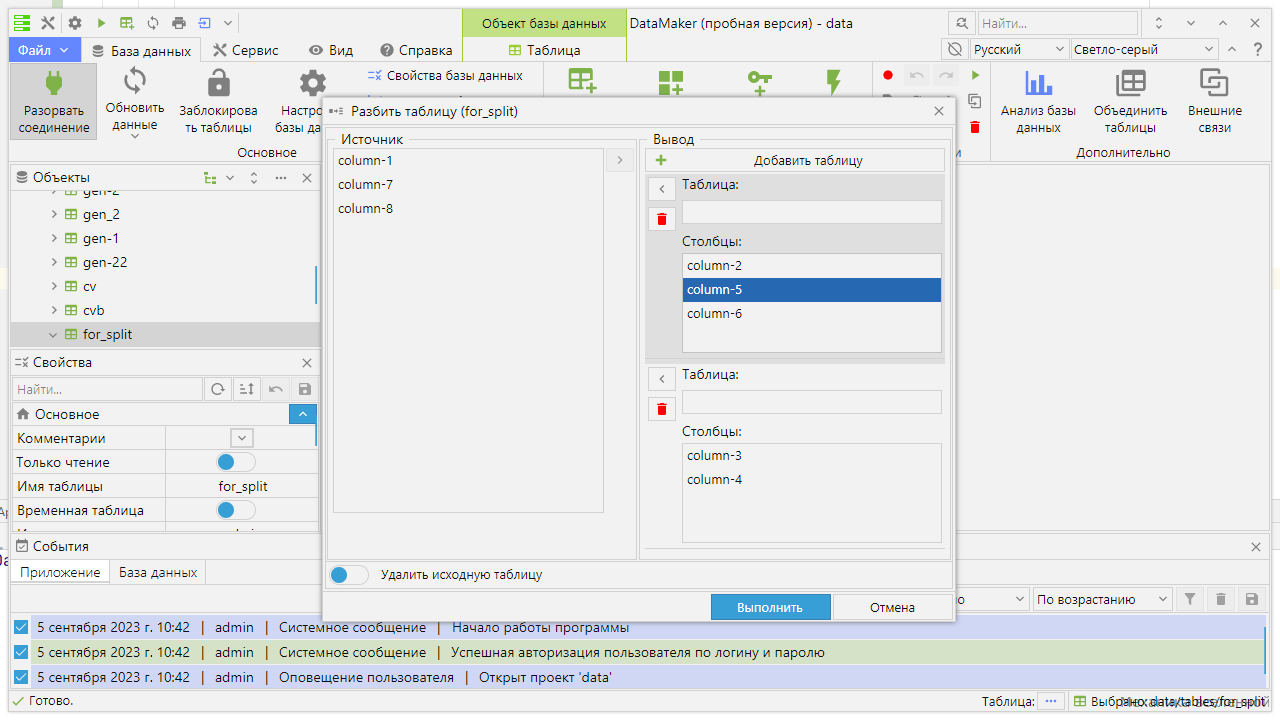Open the Комментарии dropdown in properties
1280x720 pixels.
pos(242,438)
